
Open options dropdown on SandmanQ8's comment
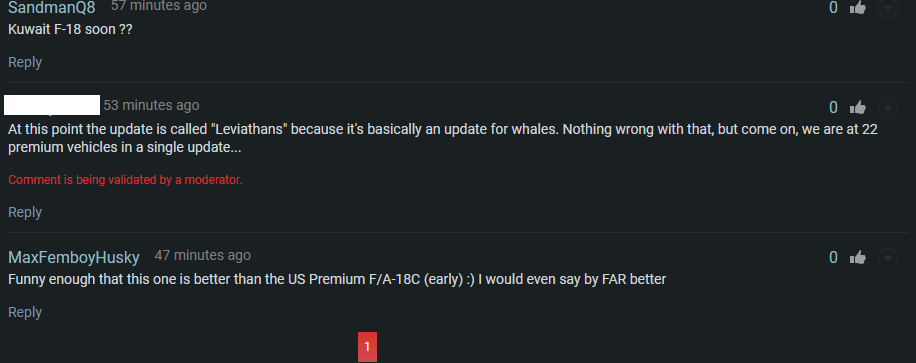coord(888,8)
